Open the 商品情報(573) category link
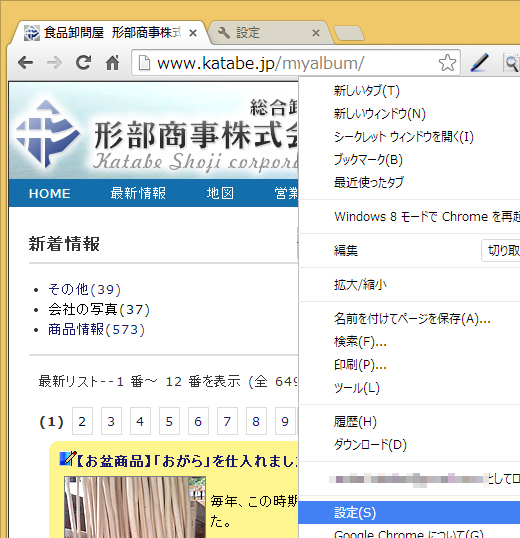Screen dimensions: 520x538 tap(96, 329)
